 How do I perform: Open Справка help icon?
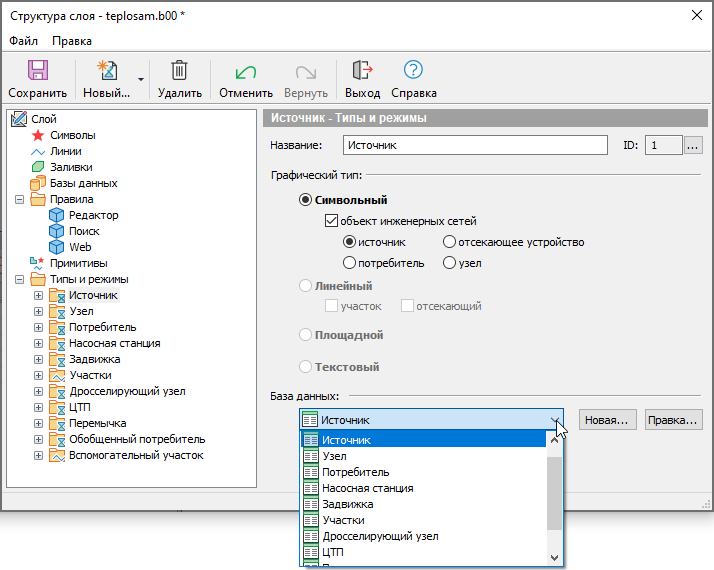413,71
